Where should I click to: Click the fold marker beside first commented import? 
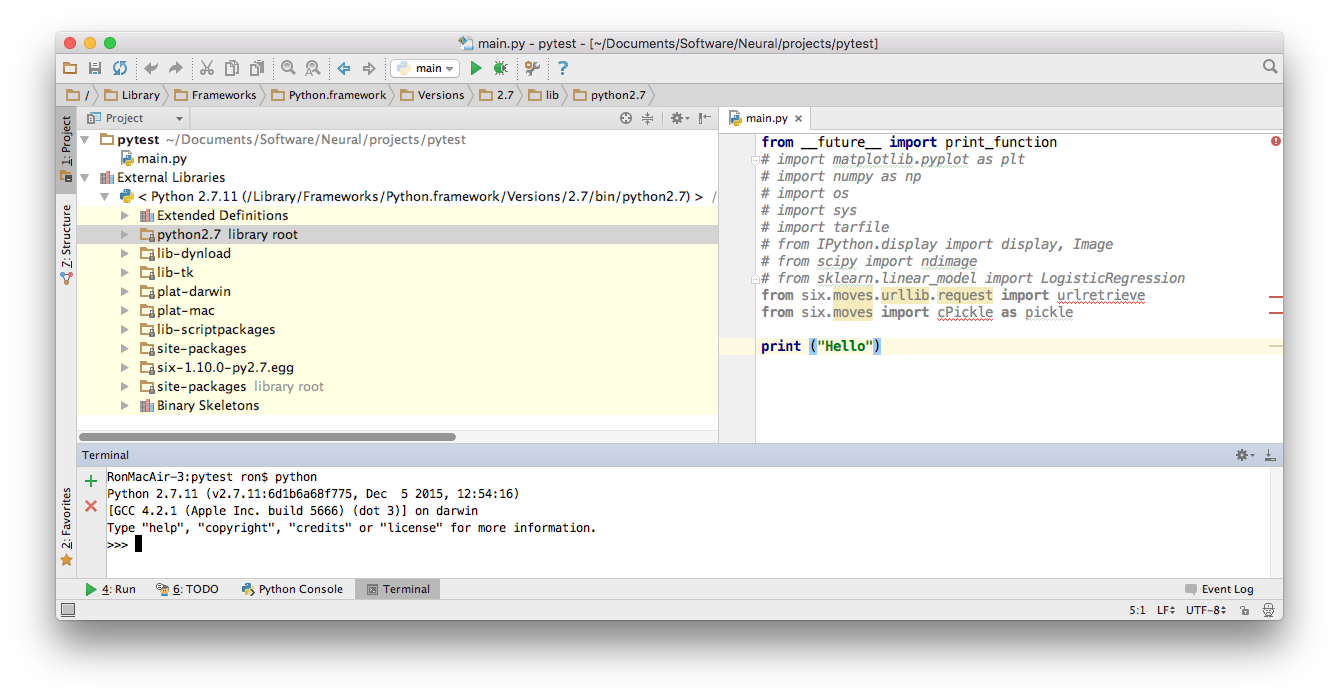[x=756, y=160]
